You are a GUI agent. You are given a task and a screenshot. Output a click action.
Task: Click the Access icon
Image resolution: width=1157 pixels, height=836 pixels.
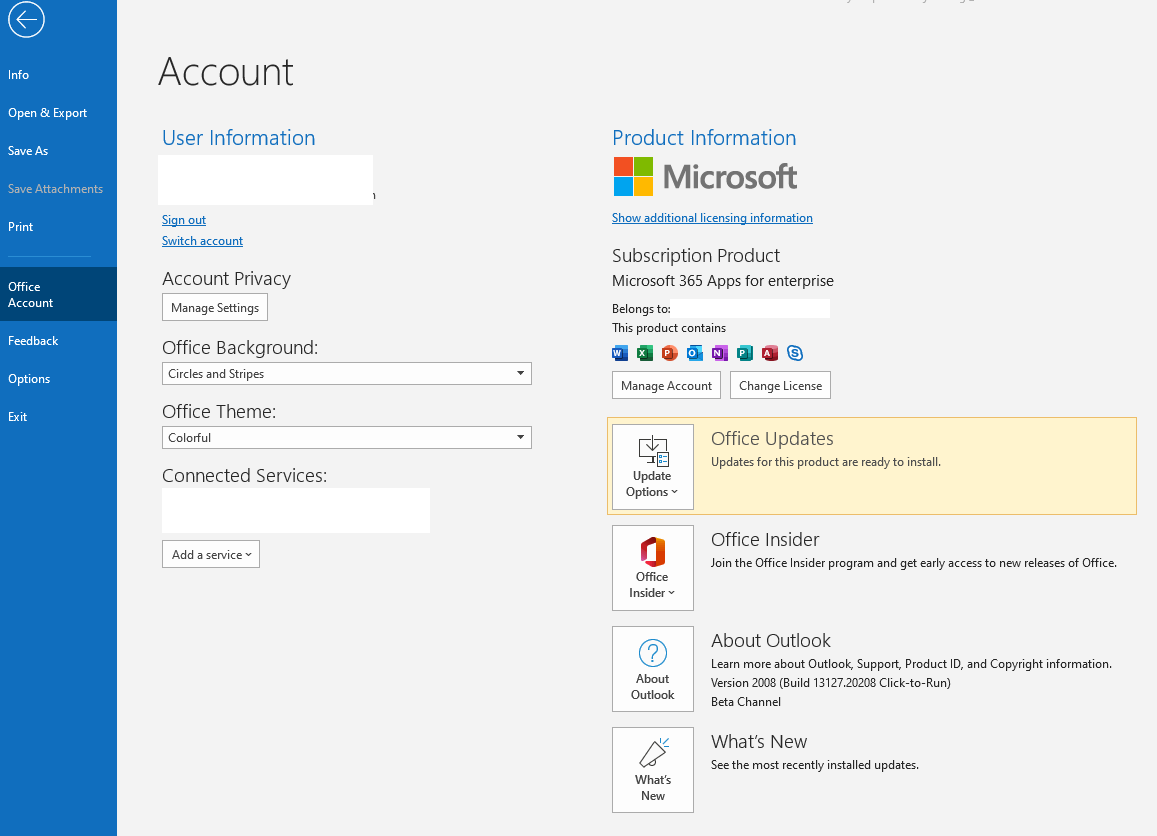click(x=769, y=353)
